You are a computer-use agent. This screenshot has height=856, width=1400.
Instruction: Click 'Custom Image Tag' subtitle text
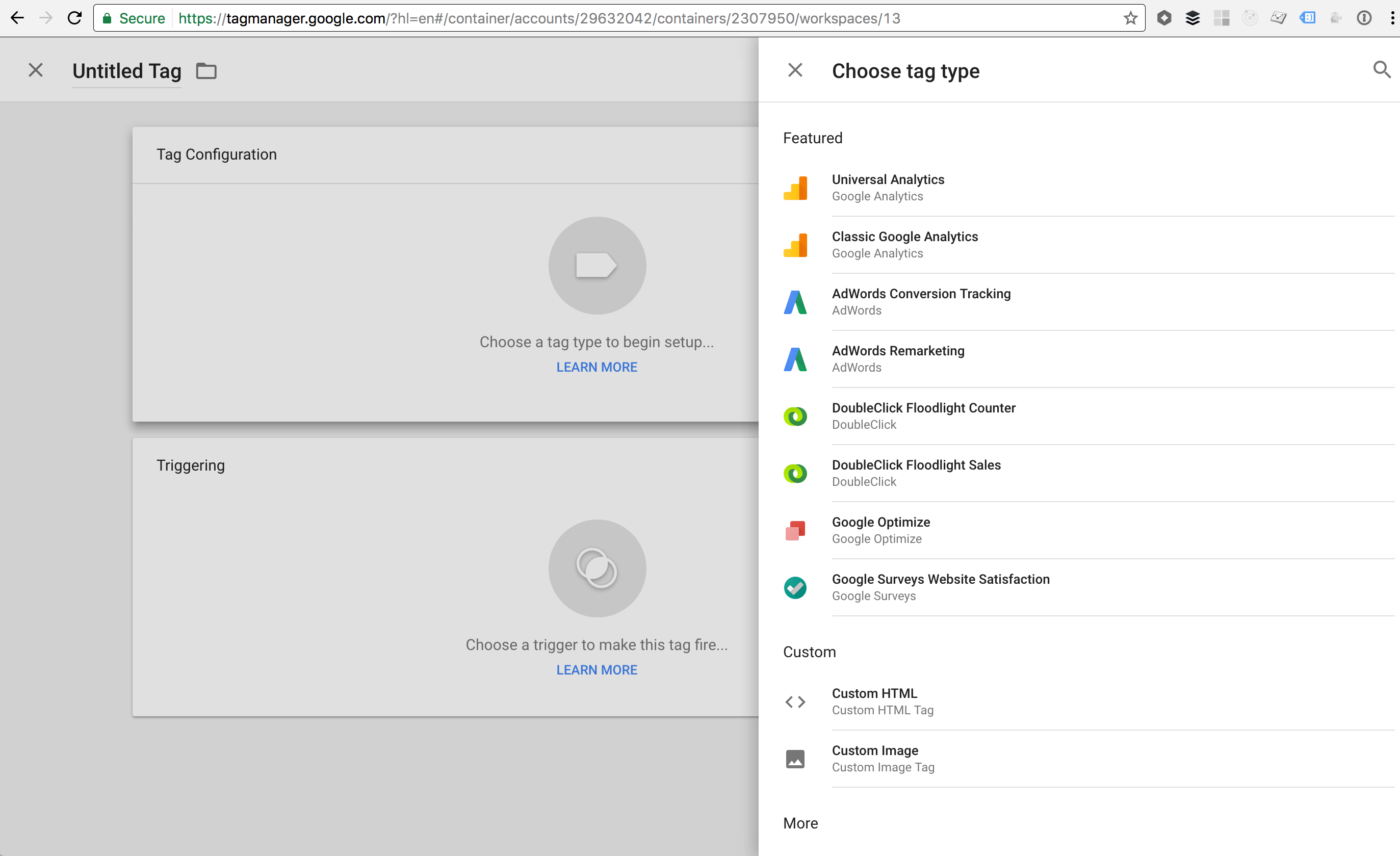pos(883,767)
